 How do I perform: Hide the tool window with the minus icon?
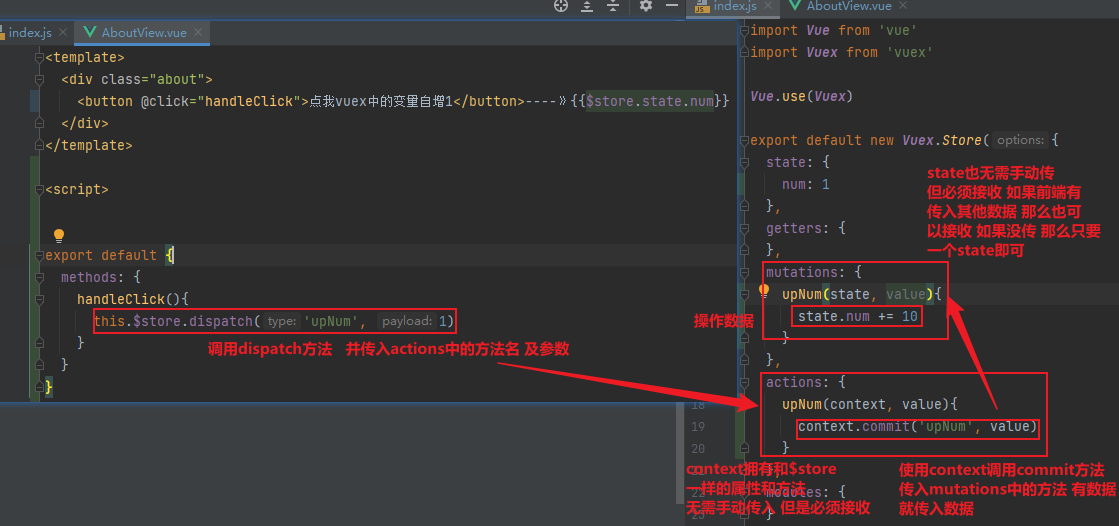pos(672,6)
